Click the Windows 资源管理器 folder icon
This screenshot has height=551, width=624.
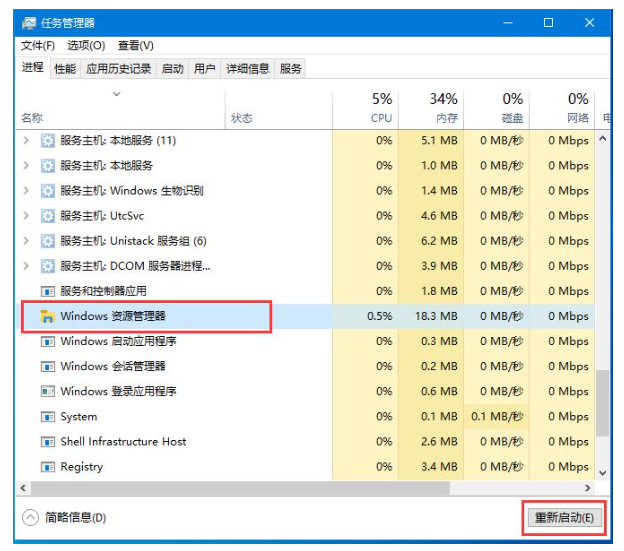coord(47,316)
